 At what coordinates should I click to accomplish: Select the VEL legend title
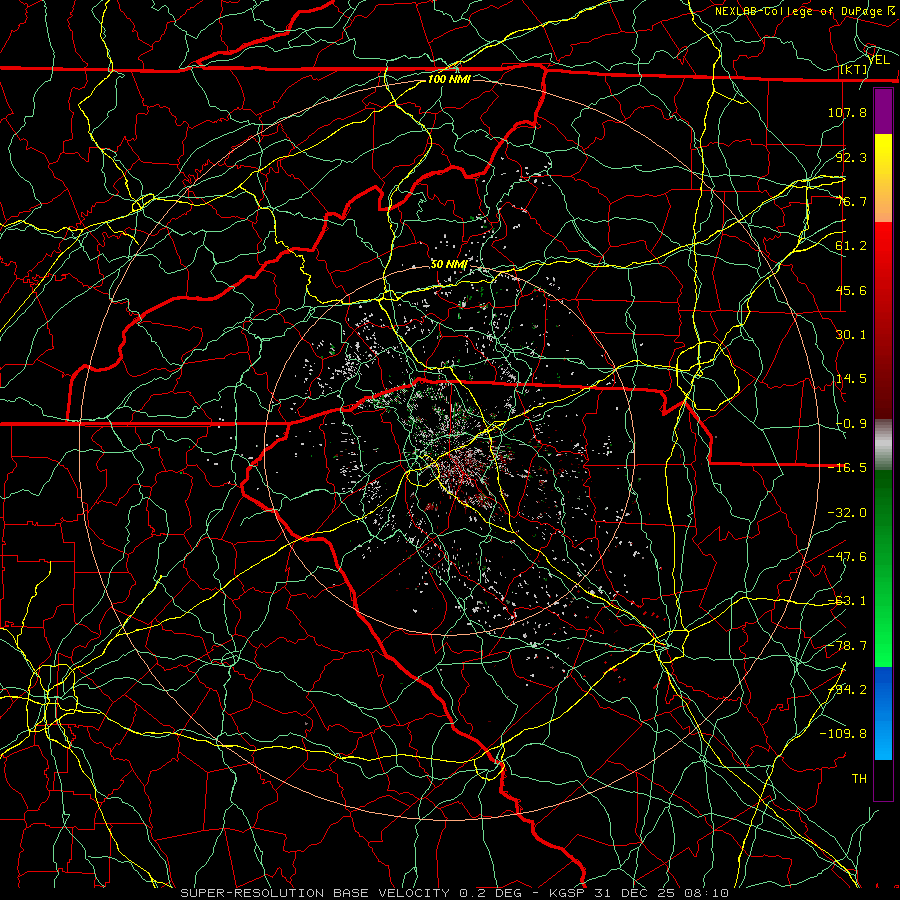[878, 60]
